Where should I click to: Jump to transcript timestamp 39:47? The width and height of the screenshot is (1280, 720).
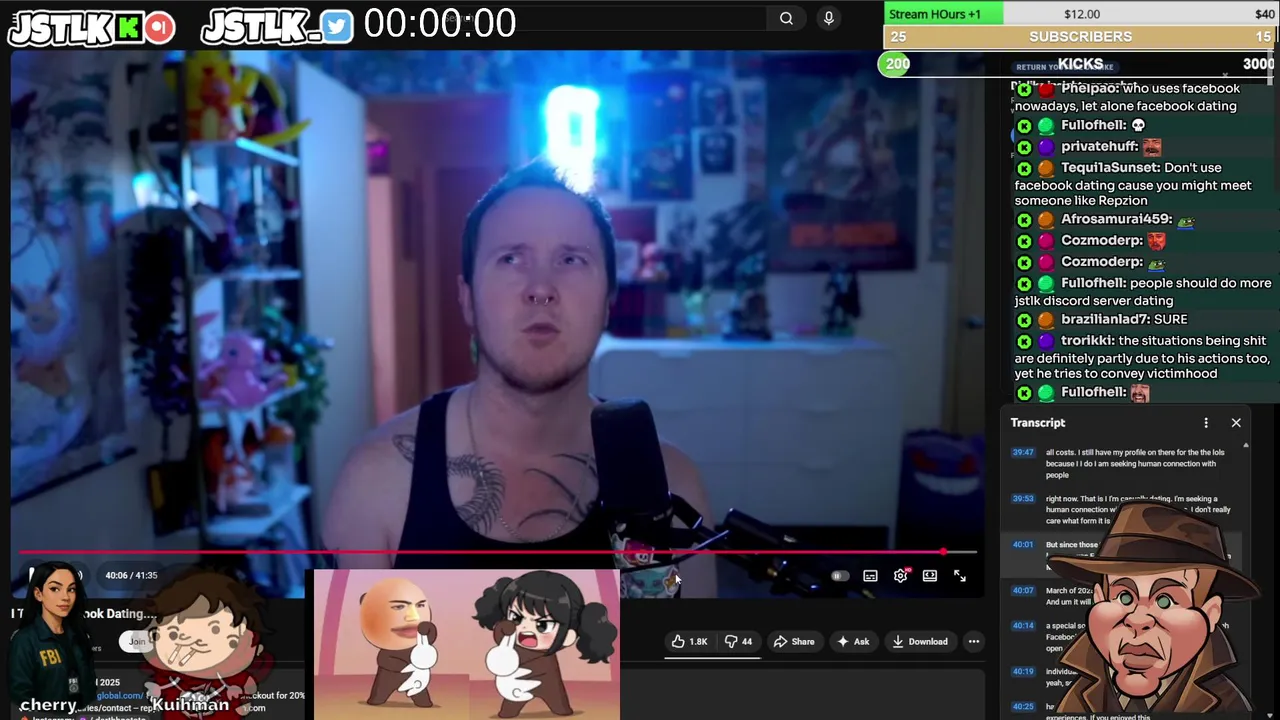pyautogui.click(x=1022, y=452)
